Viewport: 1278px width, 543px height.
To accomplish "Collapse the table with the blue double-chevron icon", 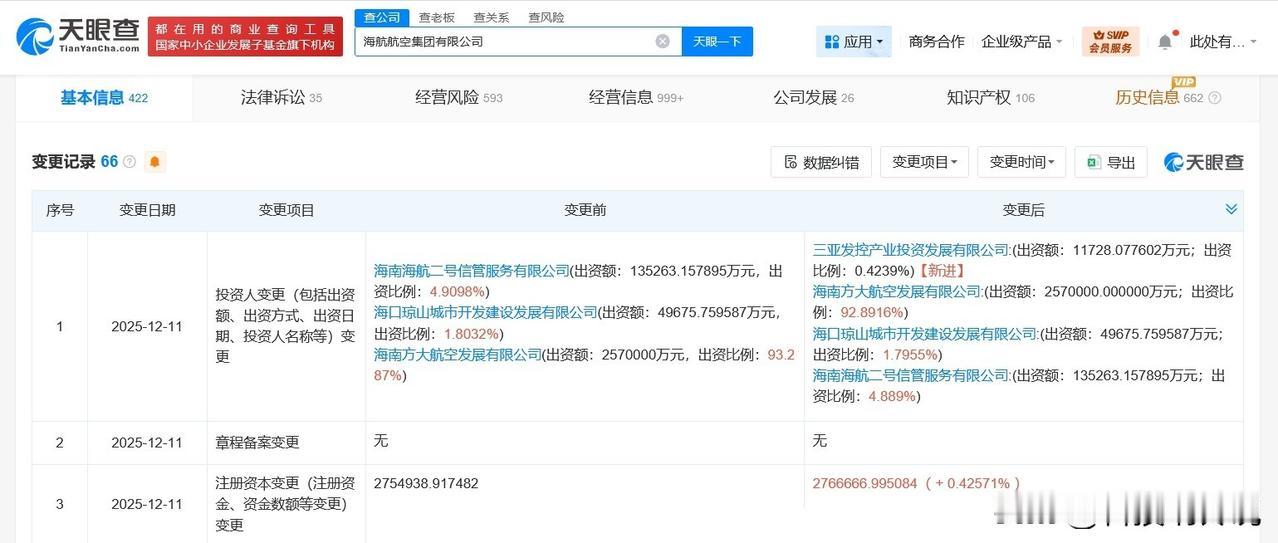I will (x=1231, y=209).
